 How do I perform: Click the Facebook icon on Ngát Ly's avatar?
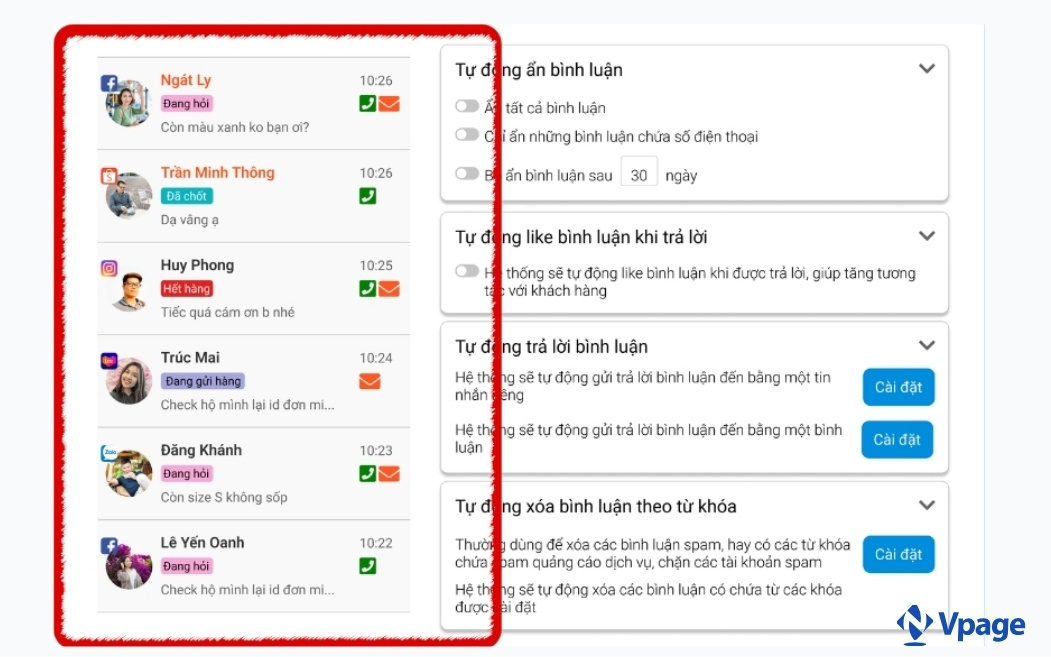pyautogui.click(x=108, y=80)
